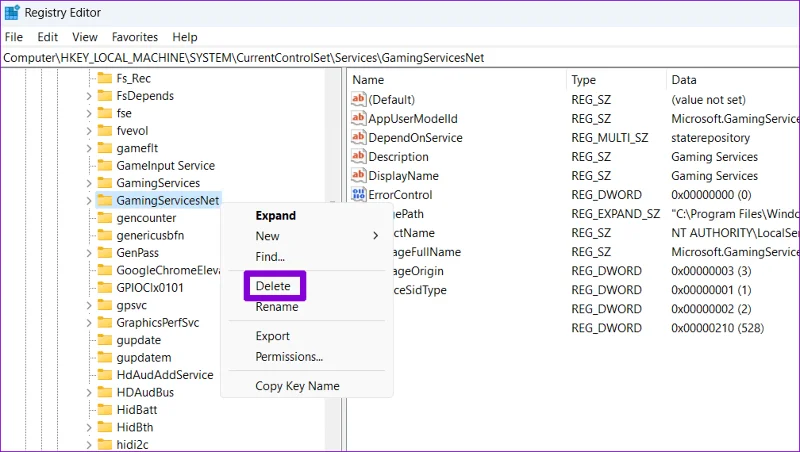This screenshot has height=452, width=800.
Task: Click the string icon next to AppUserModelId
Action: 359,118
